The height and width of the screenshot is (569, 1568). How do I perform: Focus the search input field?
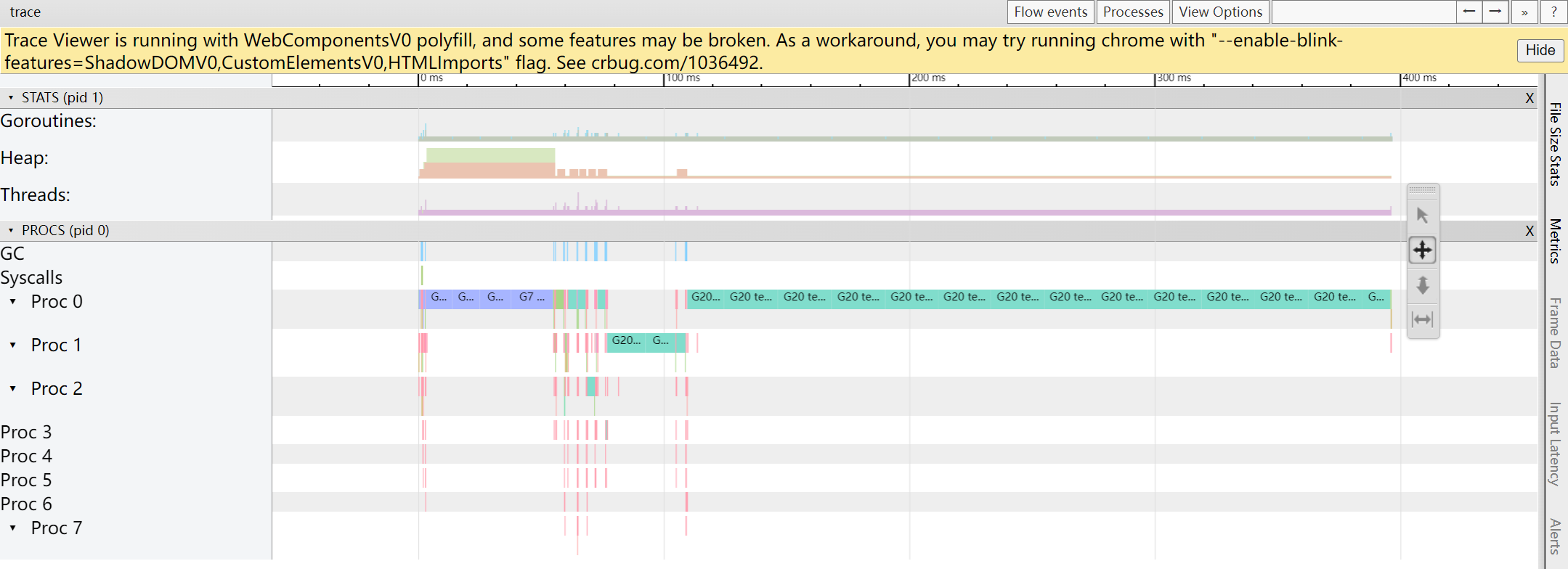point(1364,12)
